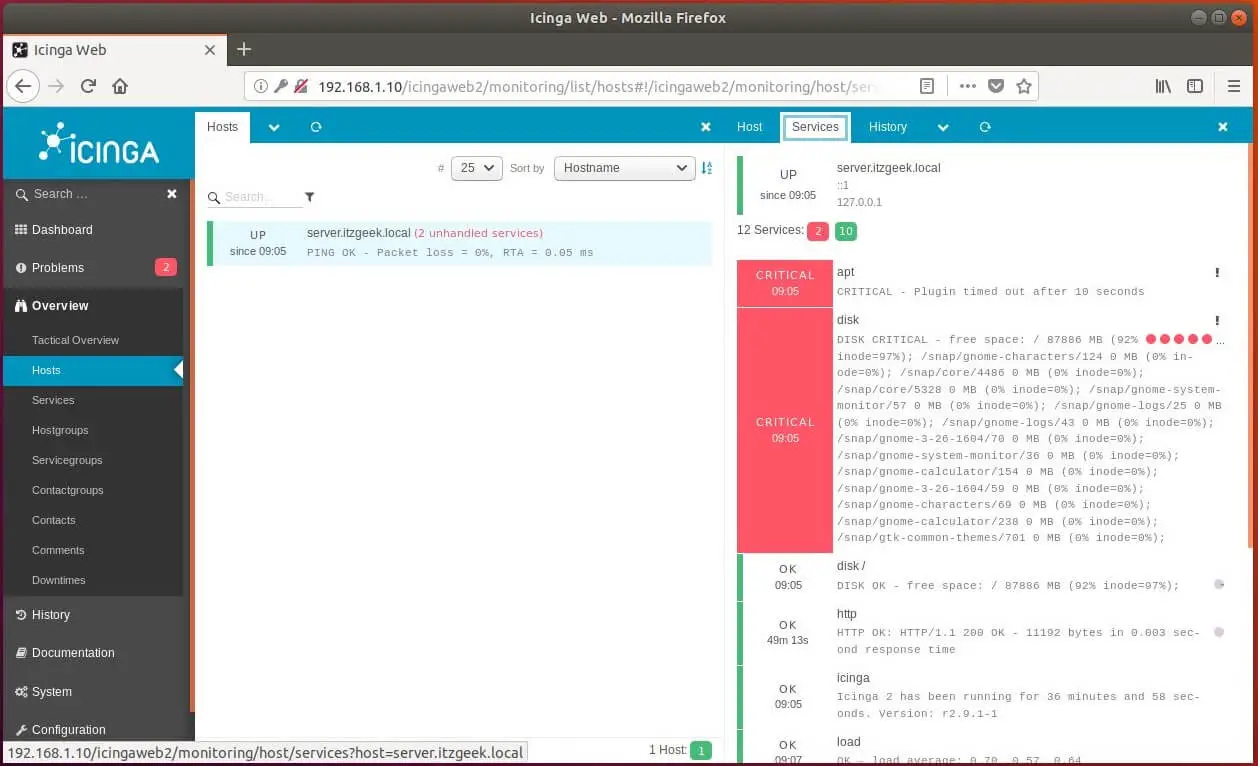Close the Hosts list pane
The height and width of the screenshot is (766, 1258).
[x=706, y=127]
